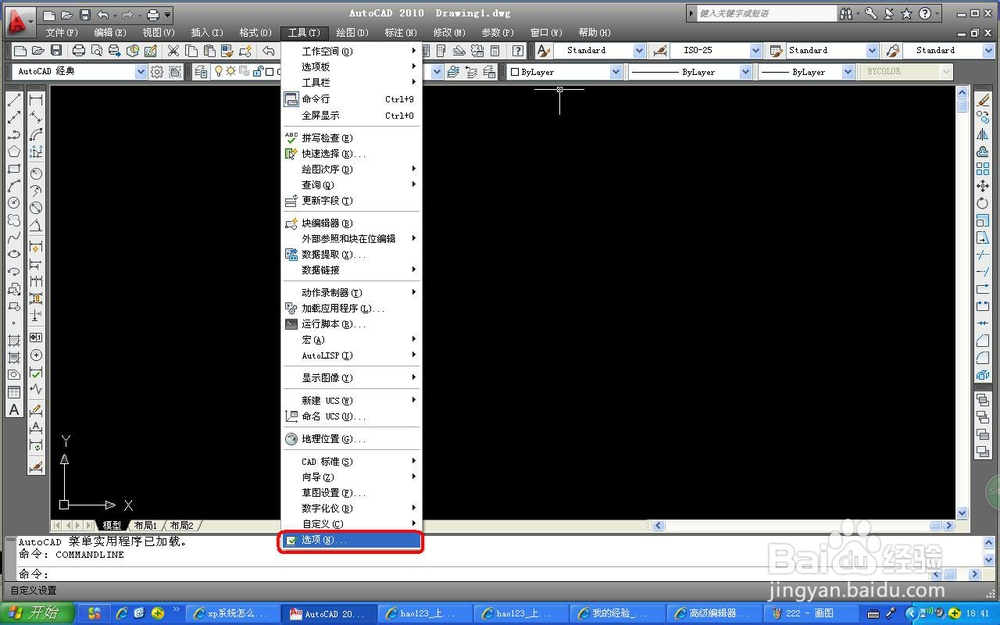Select the Rectangle tool in draw toolbar

click(14, 169)
